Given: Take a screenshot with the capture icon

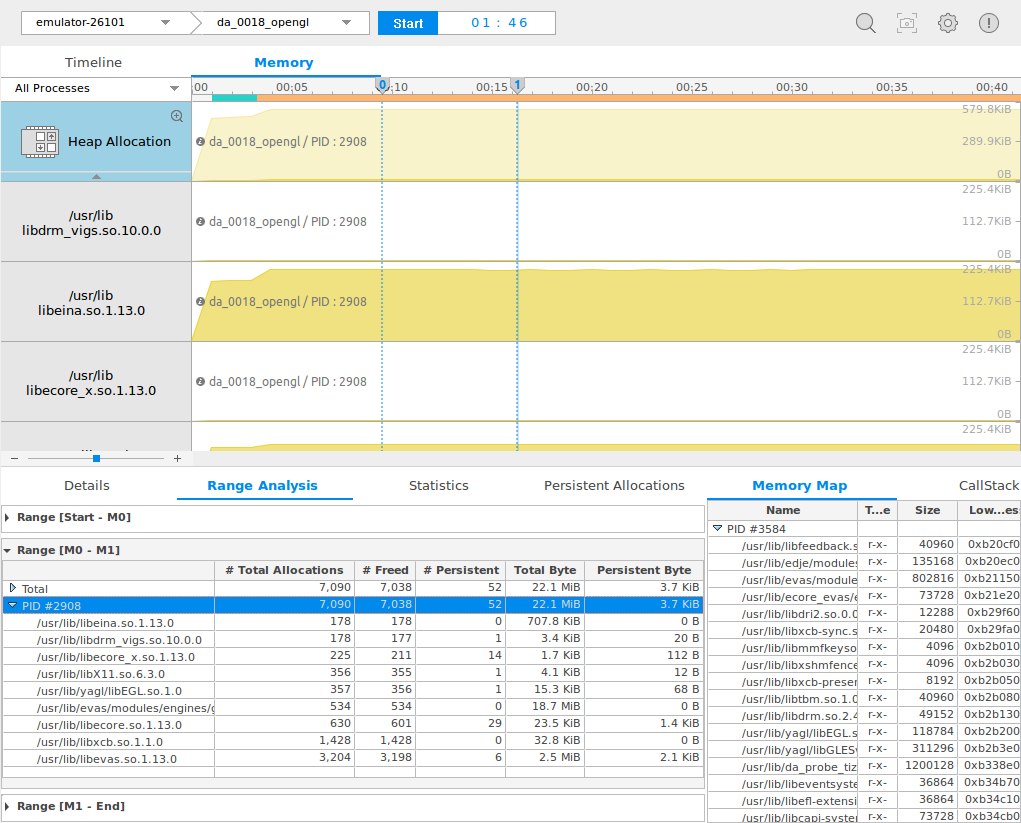Looking at the screenshot, I should 907,23.
